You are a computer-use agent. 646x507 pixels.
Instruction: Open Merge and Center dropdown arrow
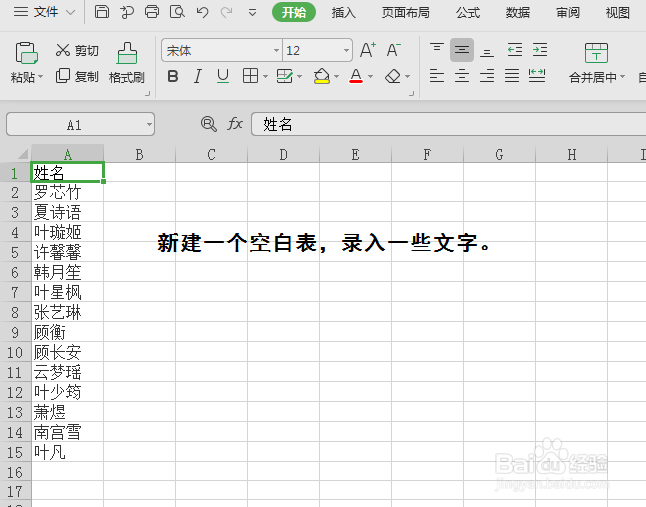click(623, 77)
